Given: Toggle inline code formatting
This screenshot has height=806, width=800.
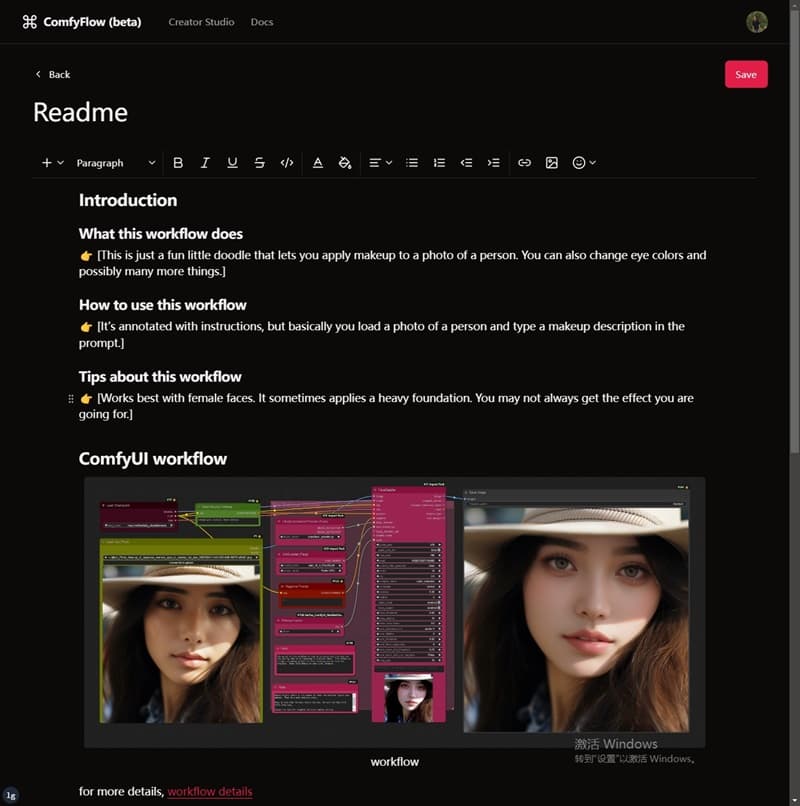Looking at the screenshot, I should [x=287, y=163].
